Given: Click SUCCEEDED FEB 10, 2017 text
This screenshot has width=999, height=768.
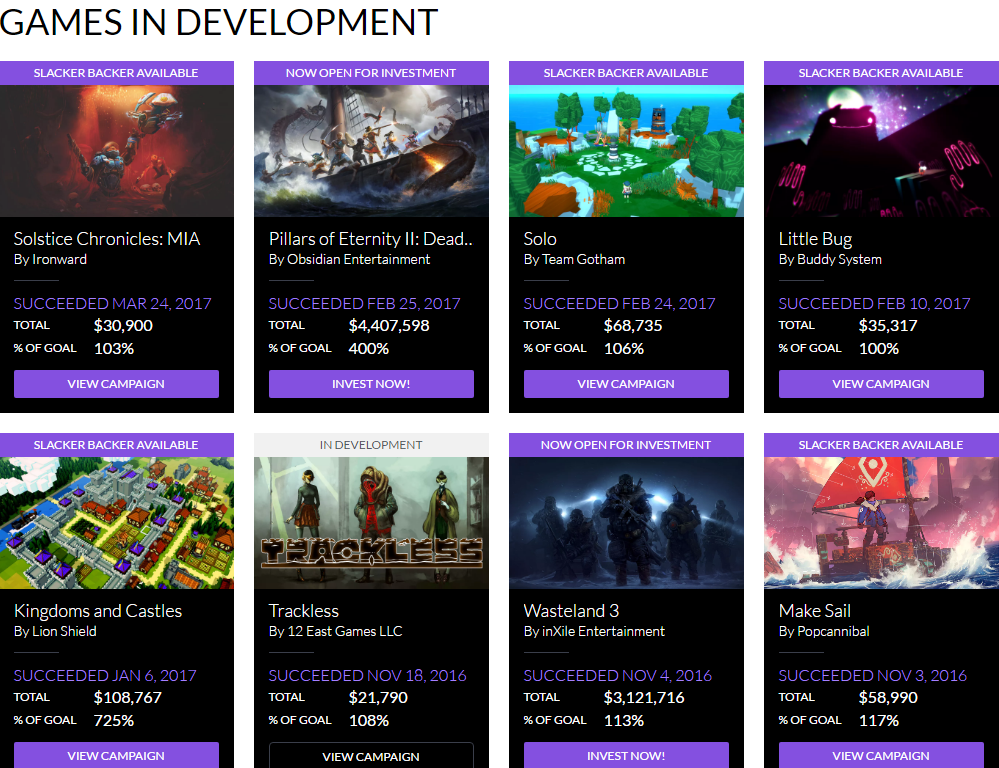Looking at the screenshot, I should [x=874, y=303].
